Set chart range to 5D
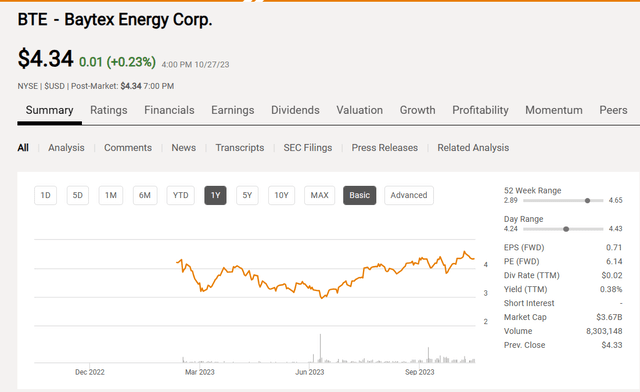The width and height of the screenshot is (640, 392). (x=78, y=195)
